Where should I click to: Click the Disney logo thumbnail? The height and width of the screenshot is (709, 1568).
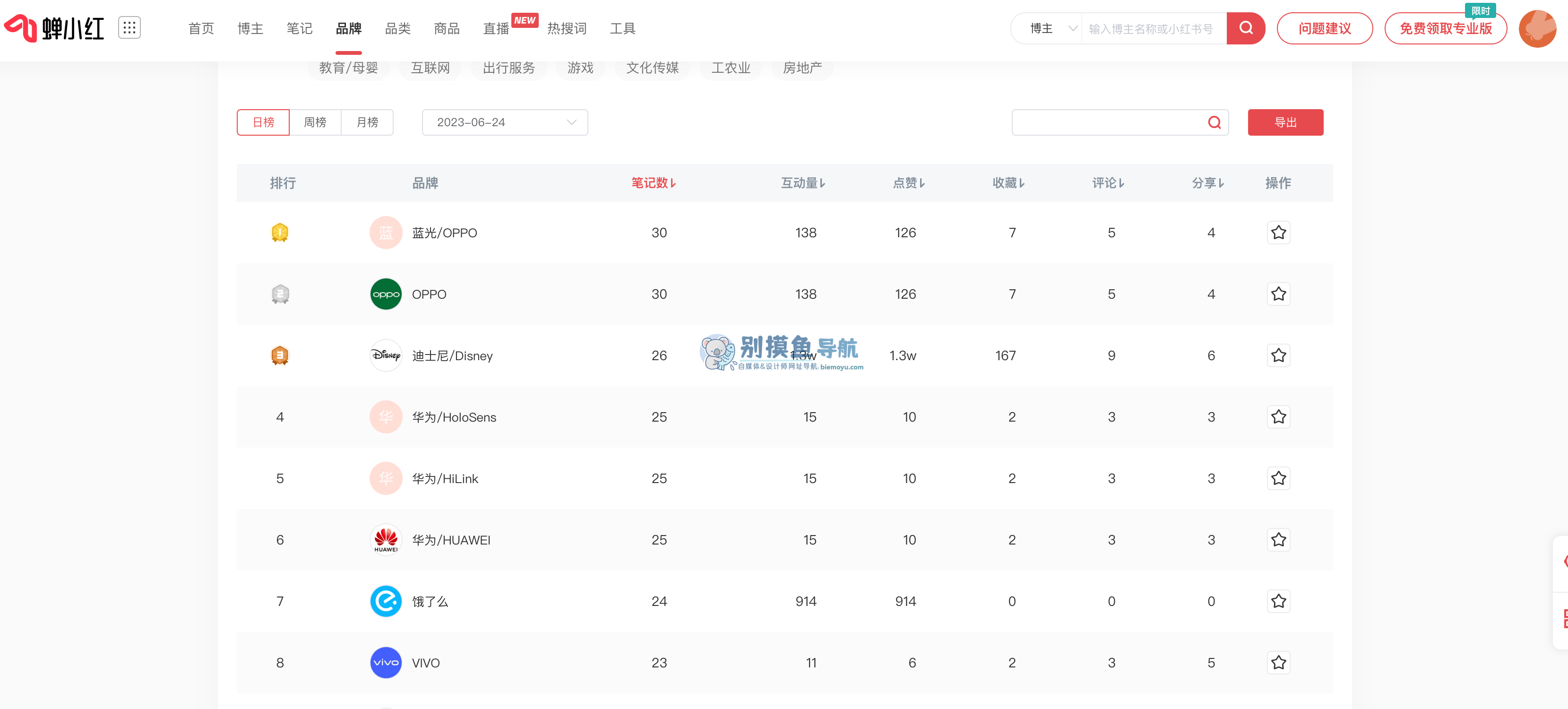click(386, 355)
